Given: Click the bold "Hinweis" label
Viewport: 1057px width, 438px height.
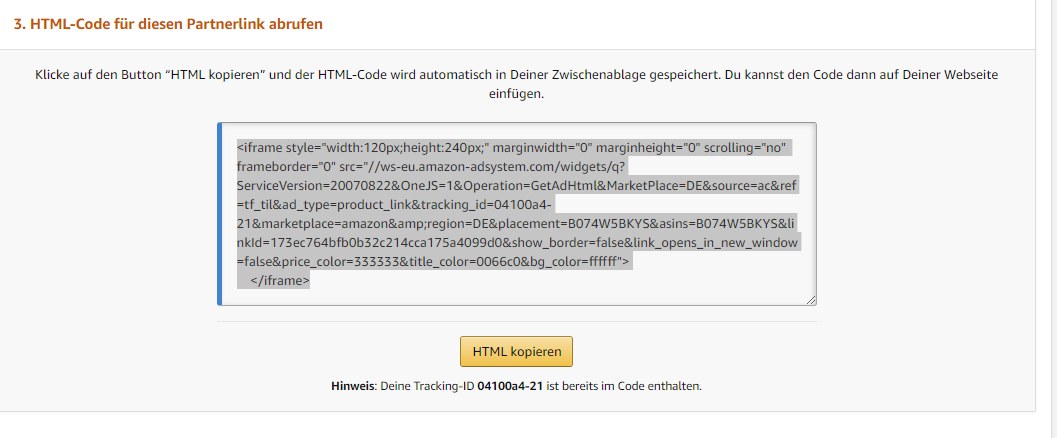Looking at the screenshot, I should 352,386.
